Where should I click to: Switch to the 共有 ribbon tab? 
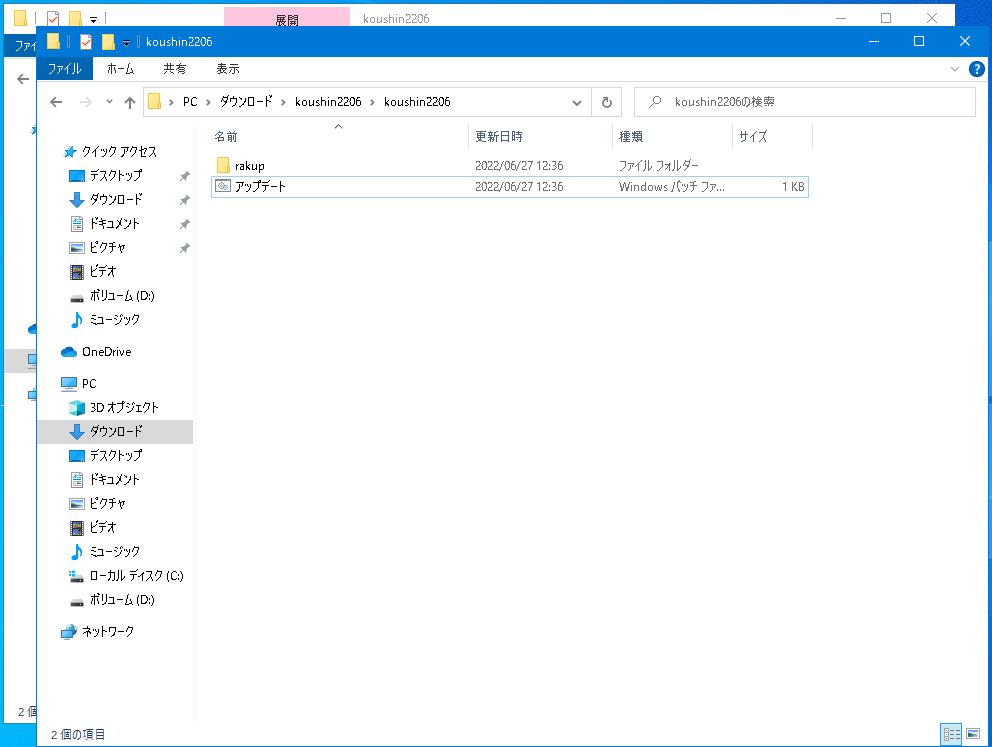point(174,68)
